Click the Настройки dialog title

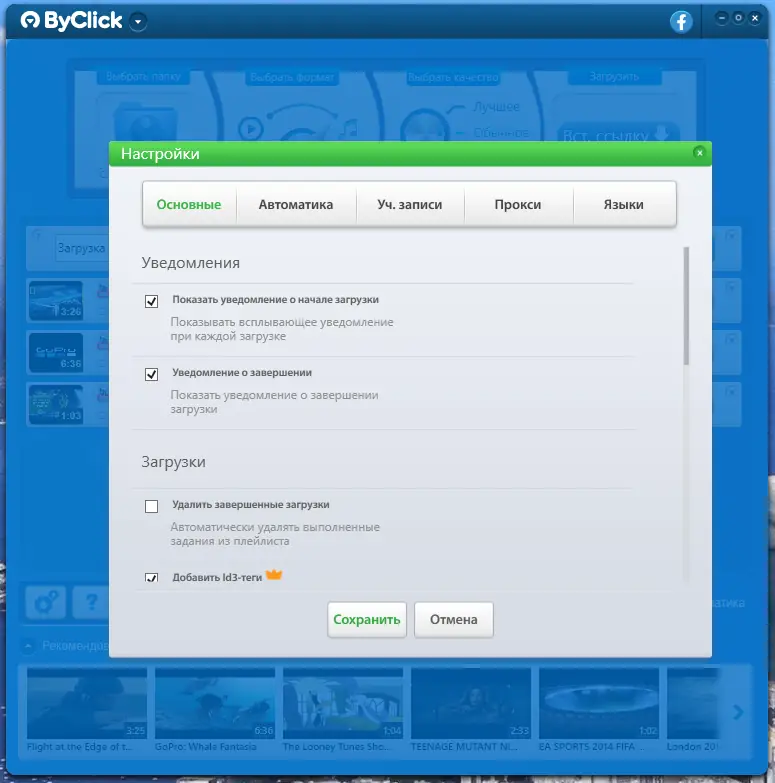pyautogui.click(x=160, y=154)
